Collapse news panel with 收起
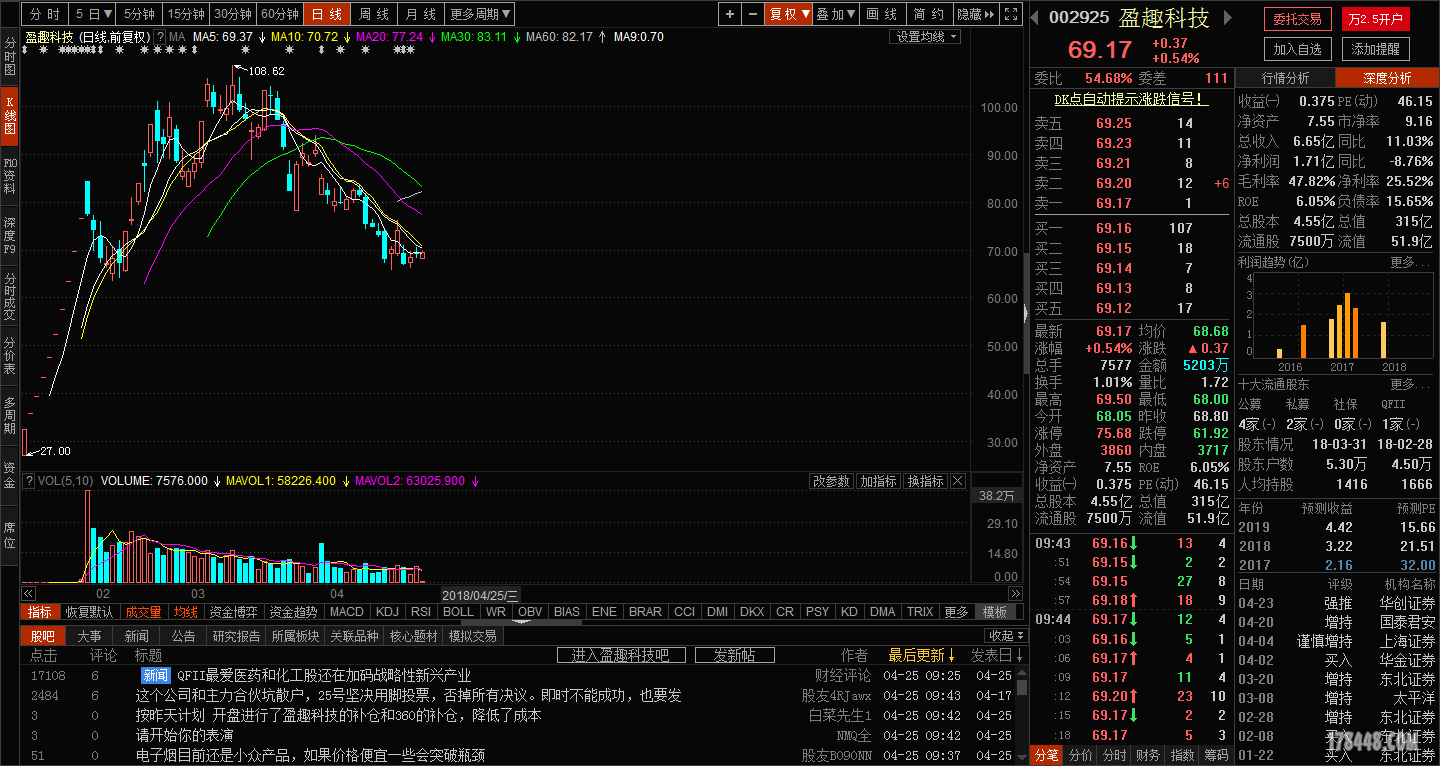The width and height of the screenshot is (1440, 766). (1005, 635)
